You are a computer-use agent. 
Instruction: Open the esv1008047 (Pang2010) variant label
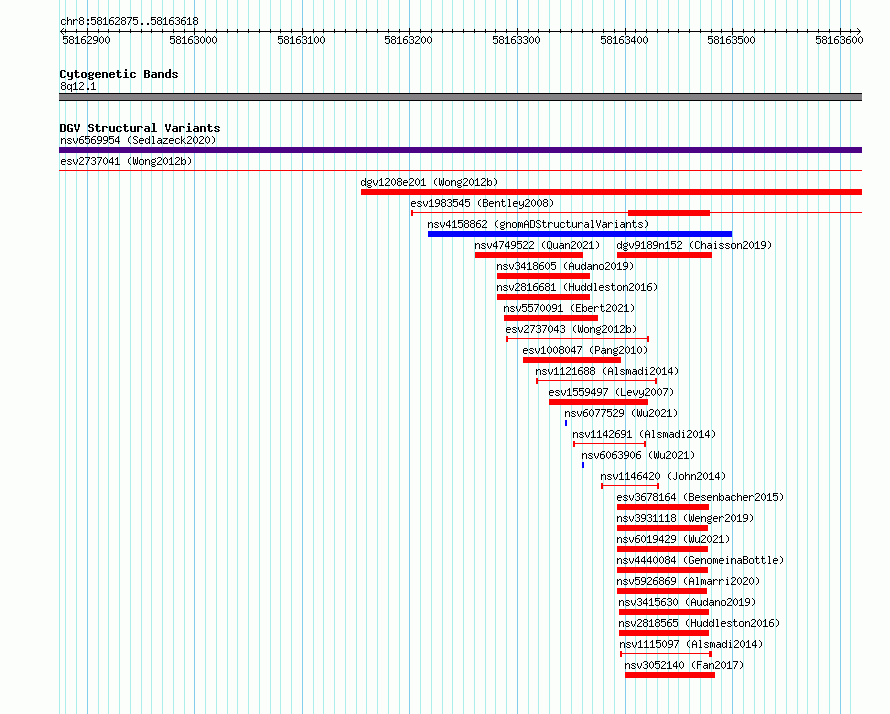[x=585, y=350]
